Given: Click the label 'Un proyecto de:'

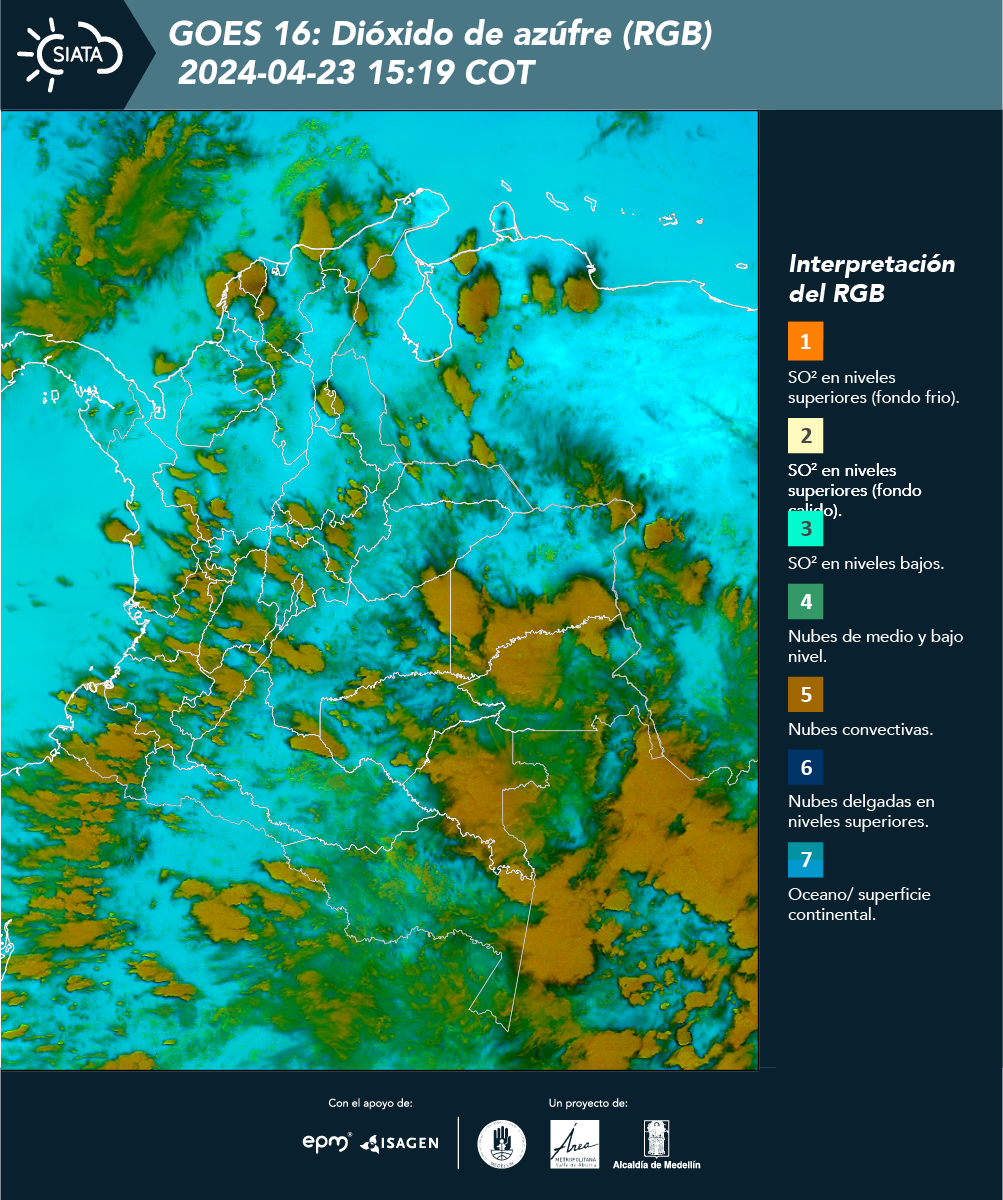Looking at the screenshot, I should pyautogui.click(x=588, y=1103).
